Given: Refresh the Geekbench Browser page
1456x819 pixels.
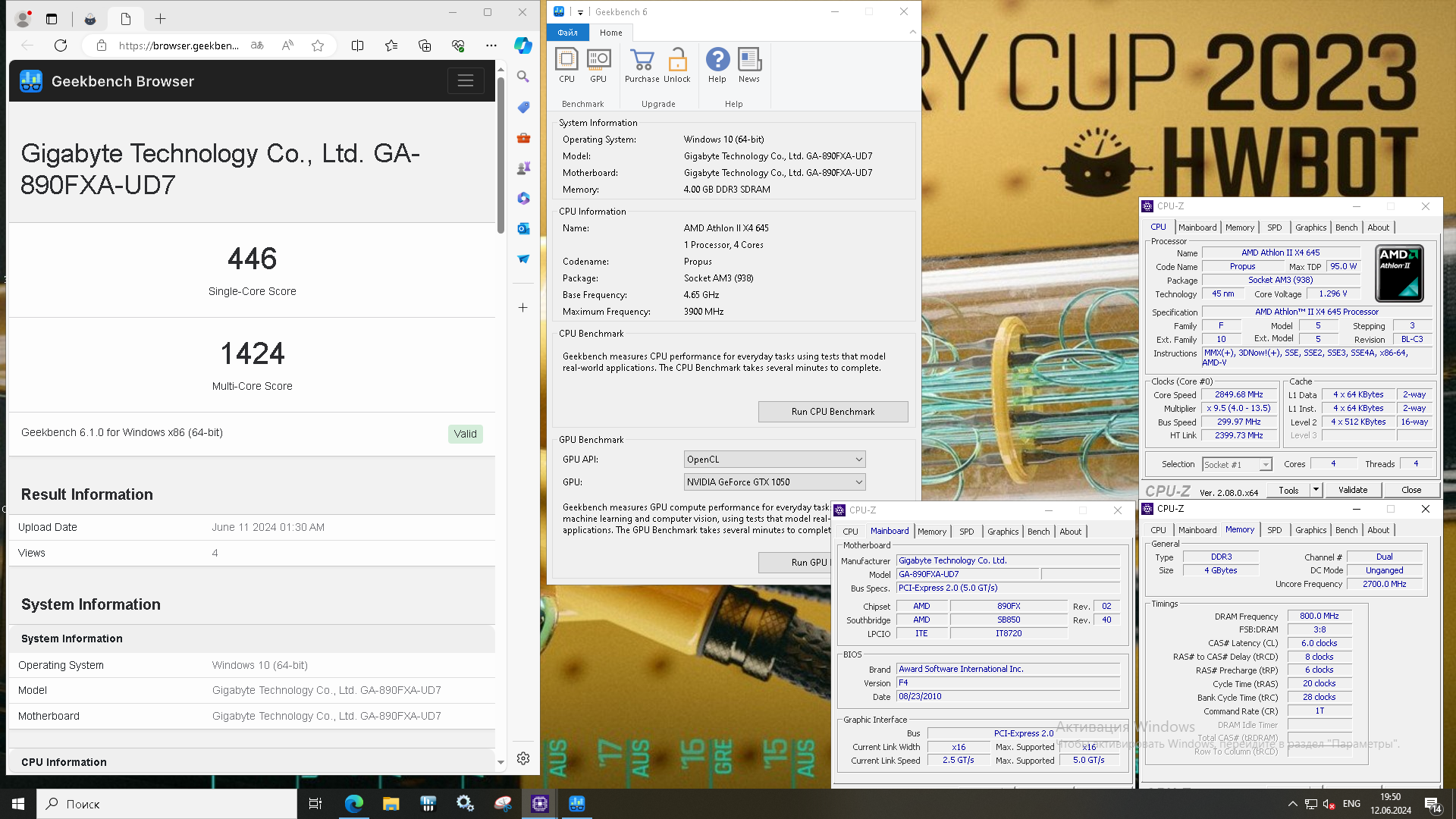Looking at the screenshot, I should [61, 45].
